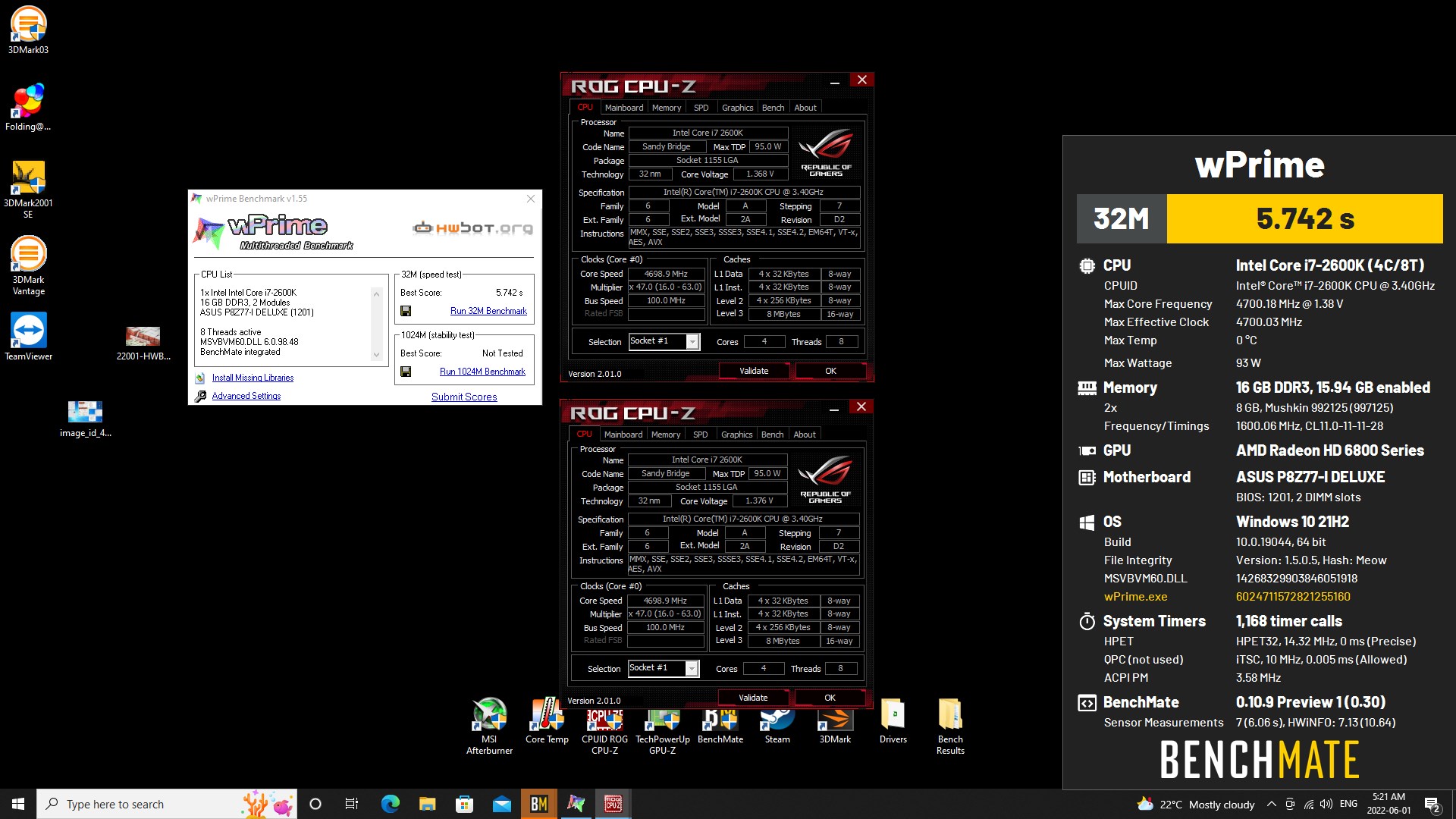The width and height of the screenshot is (1456, 819).
Task: Open Microsoft Edge from the taskbar
Action: (x=390, y=804)
